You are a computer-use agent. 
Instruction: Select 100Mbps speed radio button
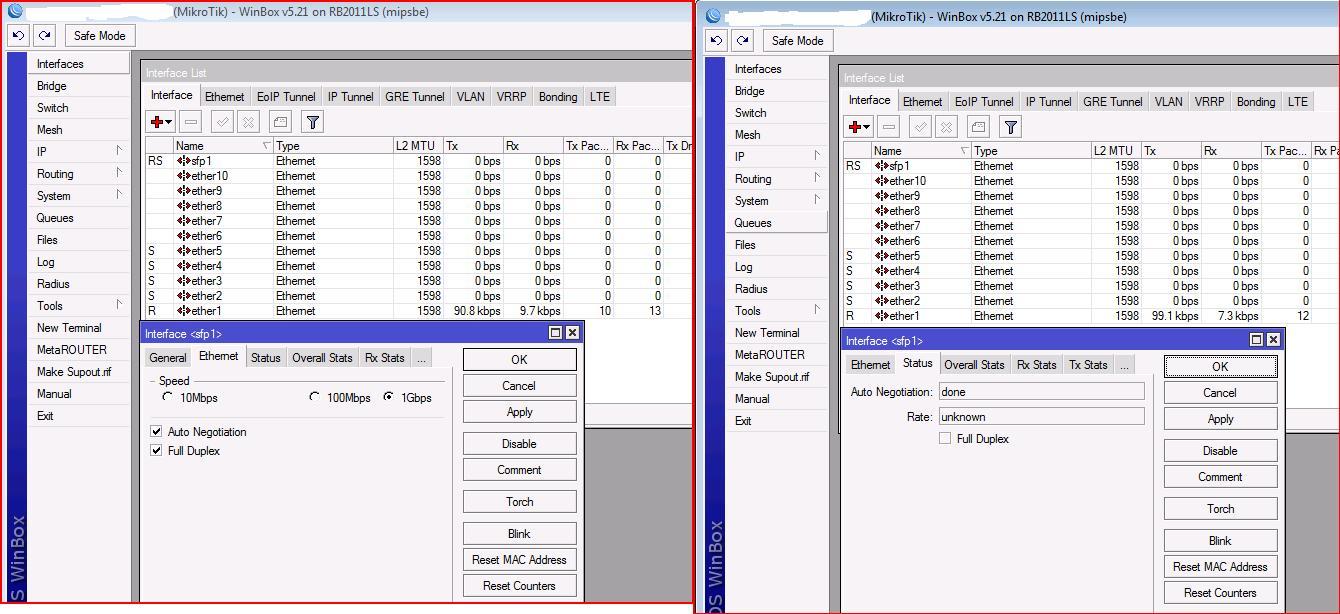(x=314, y=397)
